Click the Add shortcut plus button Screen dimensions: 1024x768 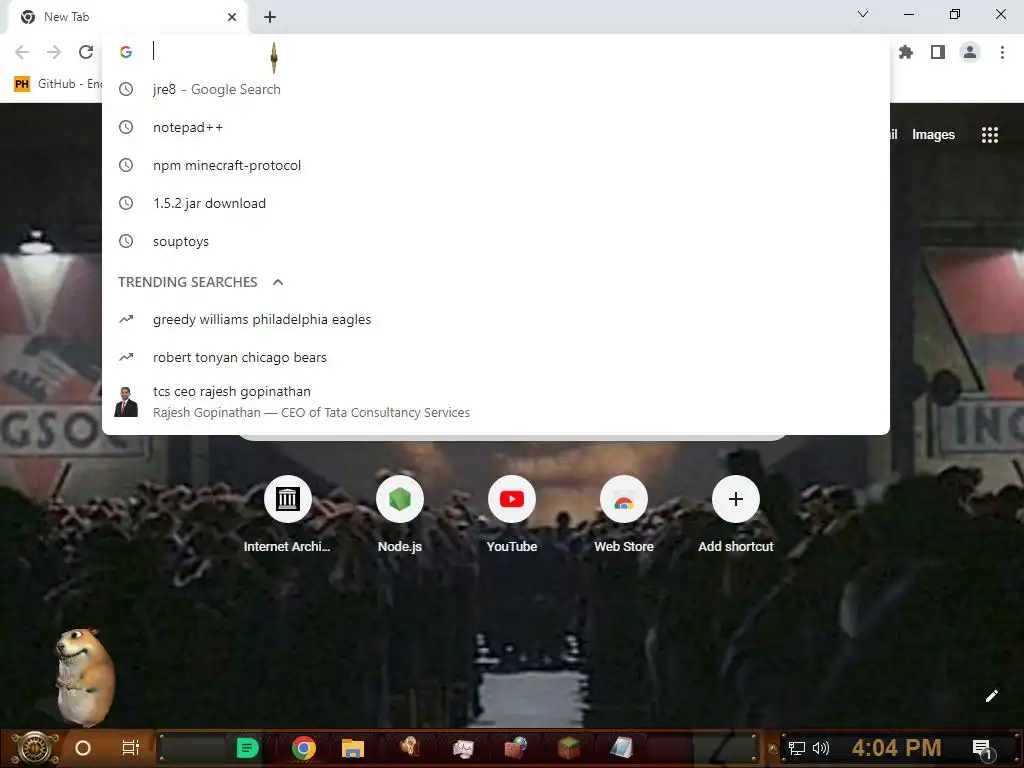[x=735, y=499]
